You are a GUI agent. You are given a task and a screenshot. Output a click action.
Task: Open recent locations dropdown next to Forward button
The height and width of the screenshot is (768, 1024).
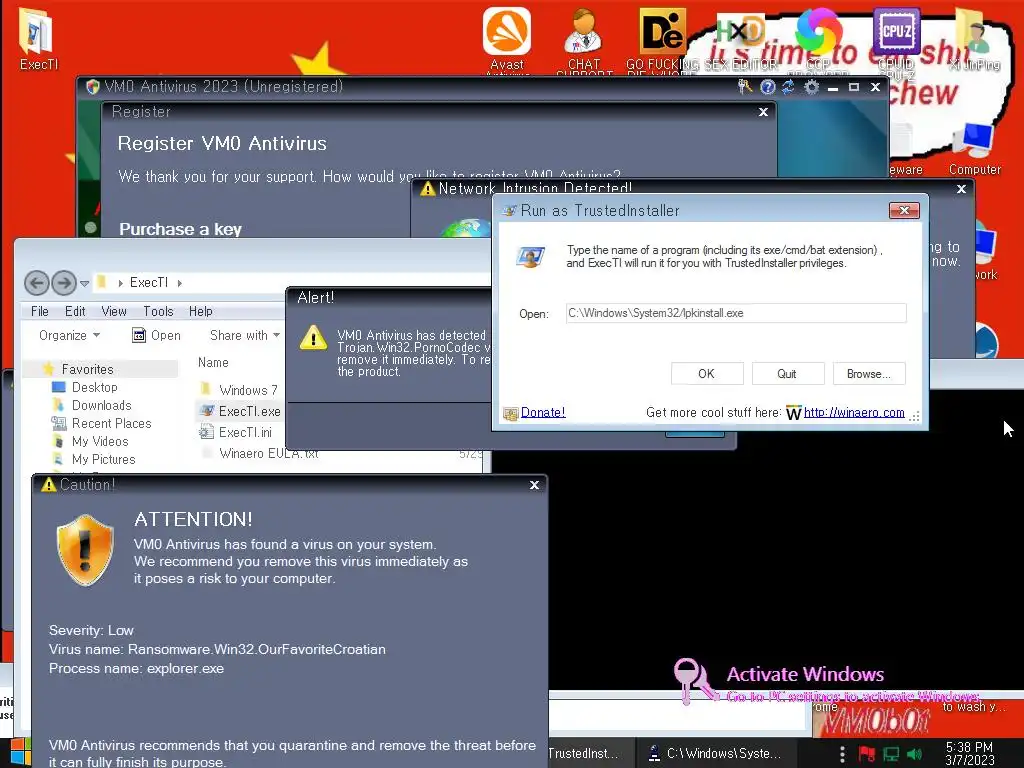tap(84, 283)
